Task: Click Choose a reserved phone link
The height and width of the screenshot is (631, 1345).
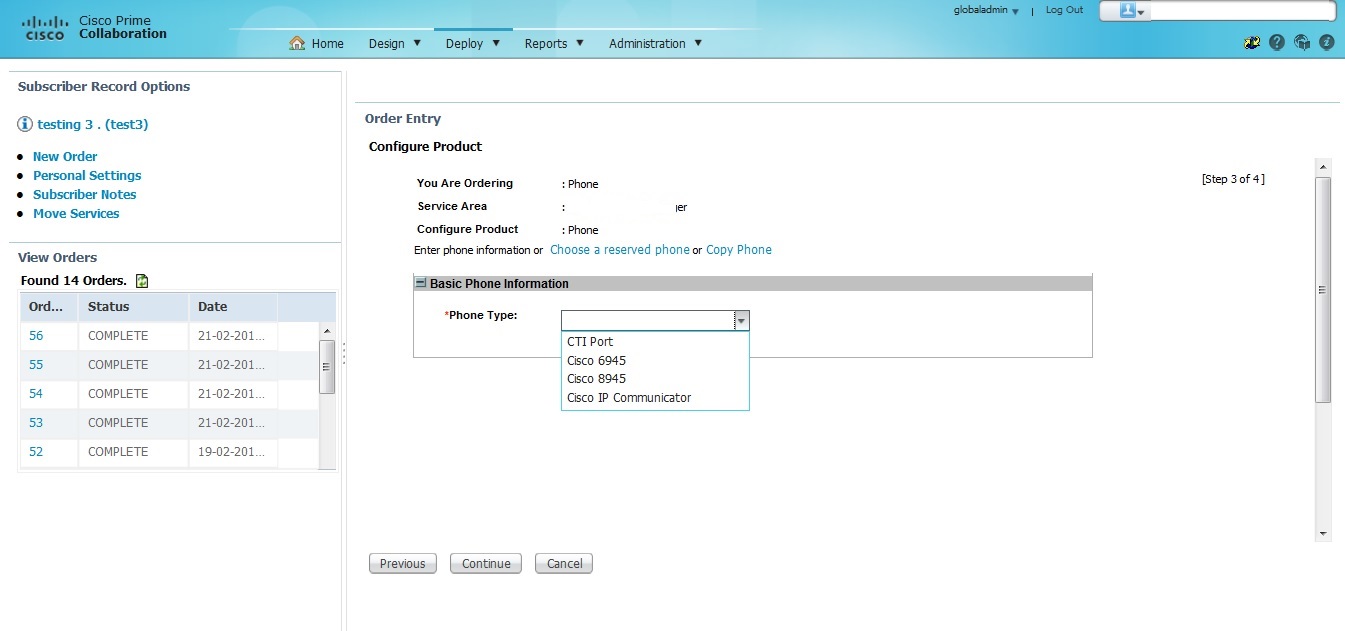Action: (x=620, y=249)
